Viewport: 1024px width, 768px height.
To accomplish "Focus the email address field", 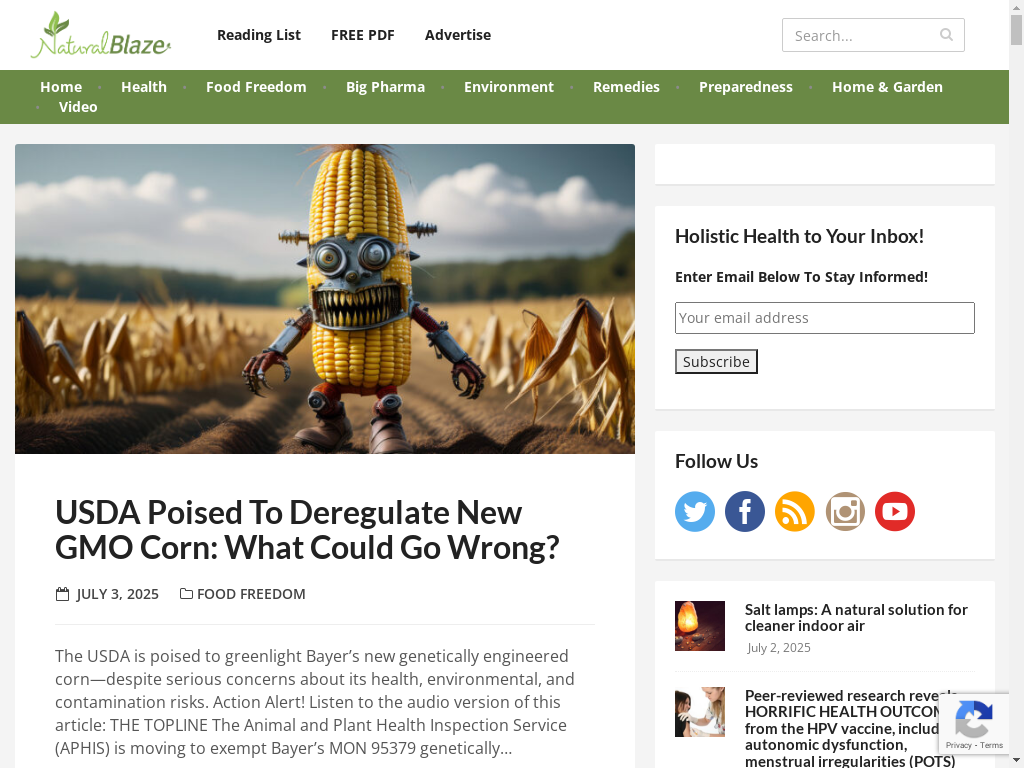I will (x=824, y=317).
